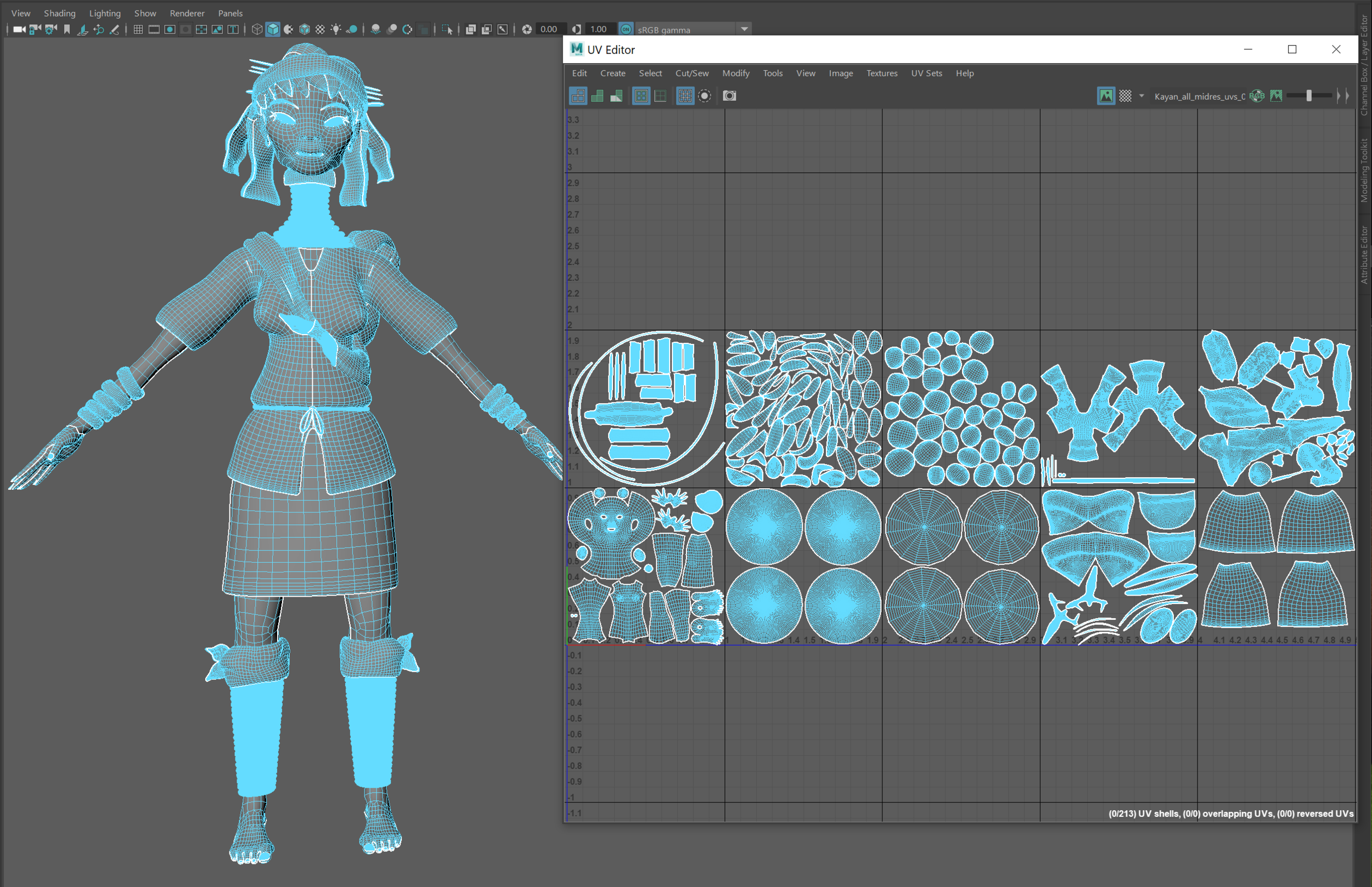Click the select camera icon in viewport toolbar
The width and height of the screenshot is (1372, 887).
pyautogui.click(x=19, y=29)
